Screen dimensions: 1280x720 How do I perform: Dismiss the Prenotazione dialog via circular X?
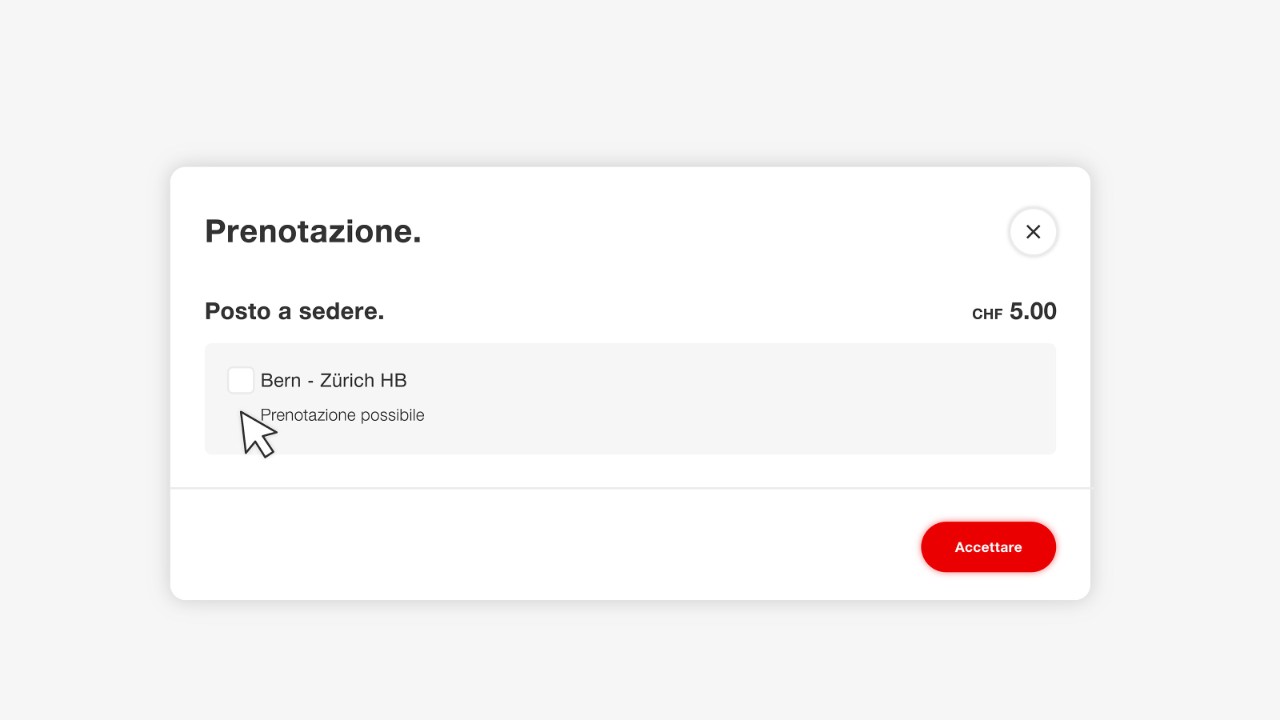[1034, 231]
